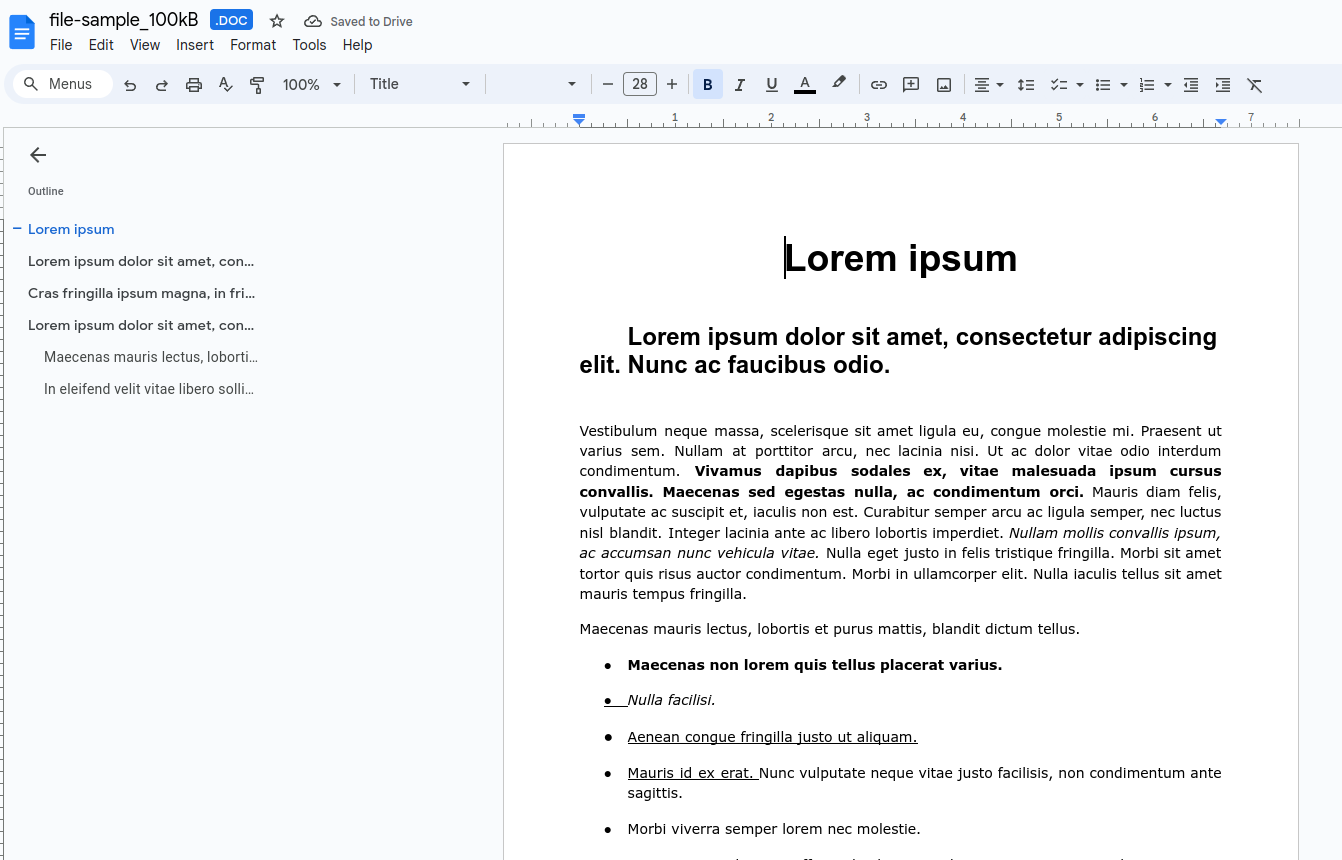Open the text color picker
Image resolution: width=1342 pixels, height=860 pixels.
[x=805, y=85]
